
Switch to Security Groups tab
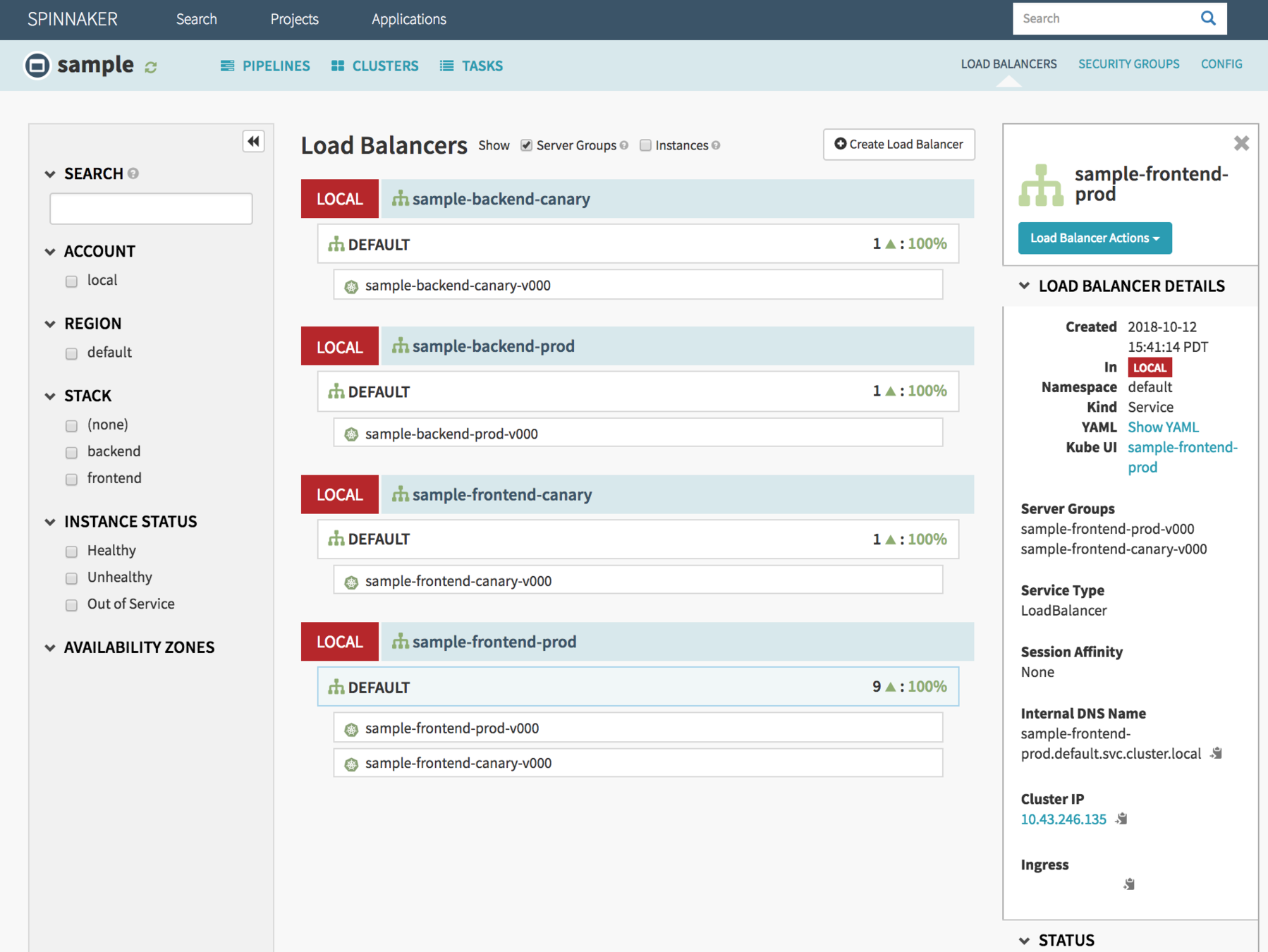pyautogui.click(x=1128, y=64)
